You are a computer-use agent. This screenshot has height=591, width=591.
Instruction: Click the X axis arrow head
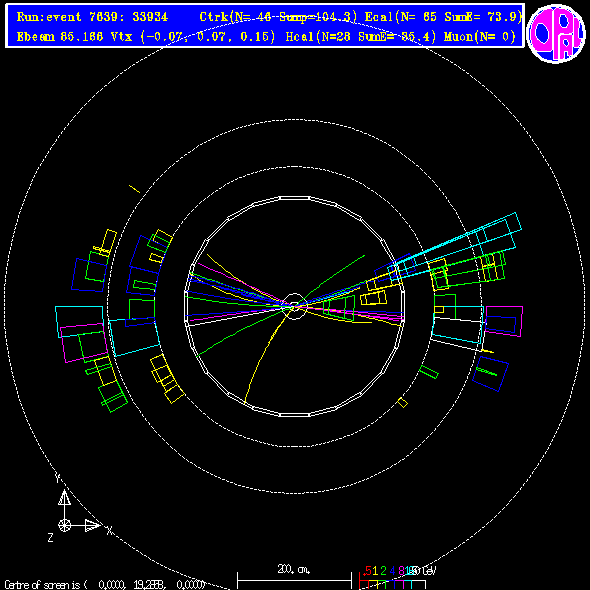tap(92, 525)
